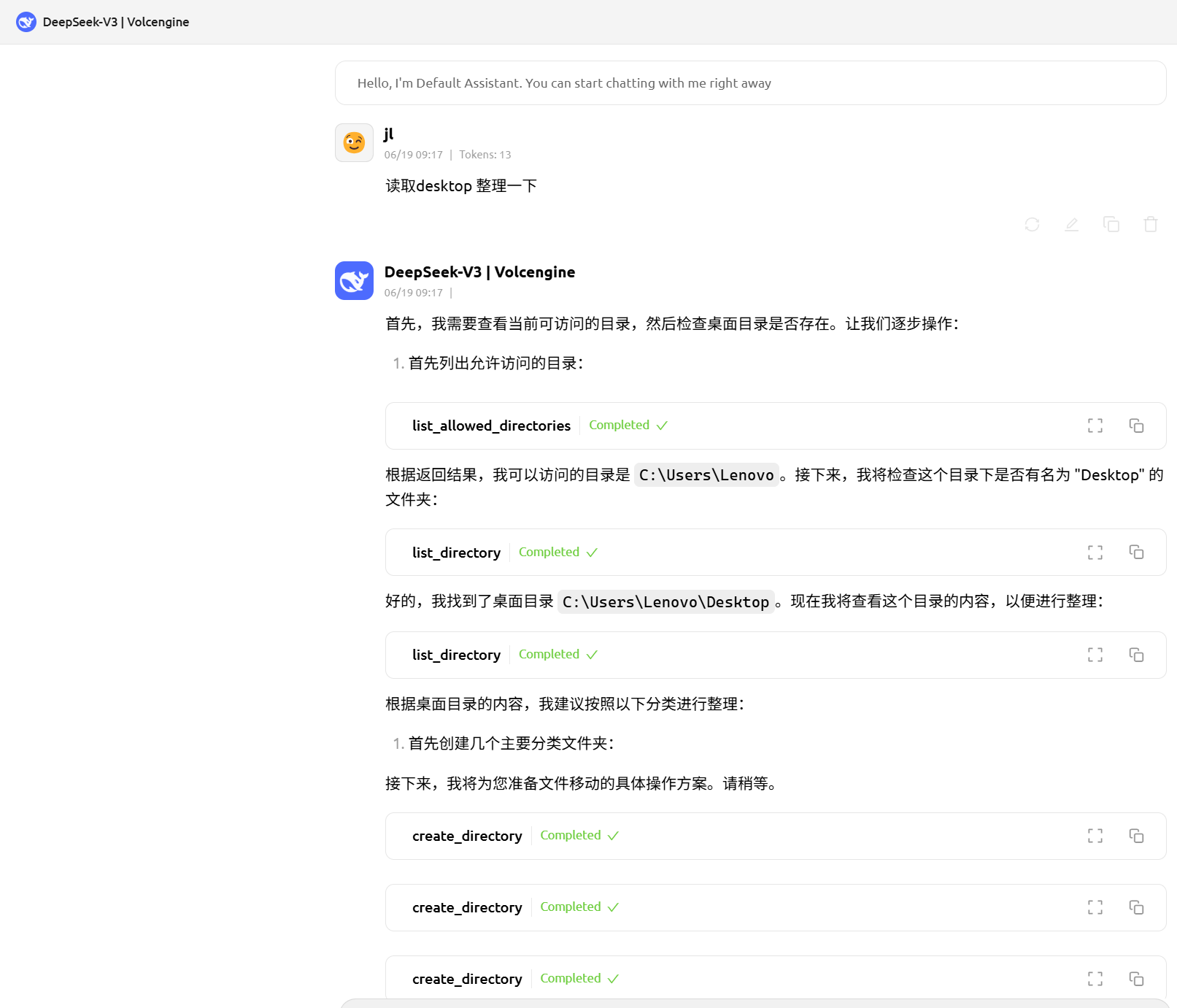Delete the user message with trash icon
This screenshot has height=1008, width=1177.
1151,224
